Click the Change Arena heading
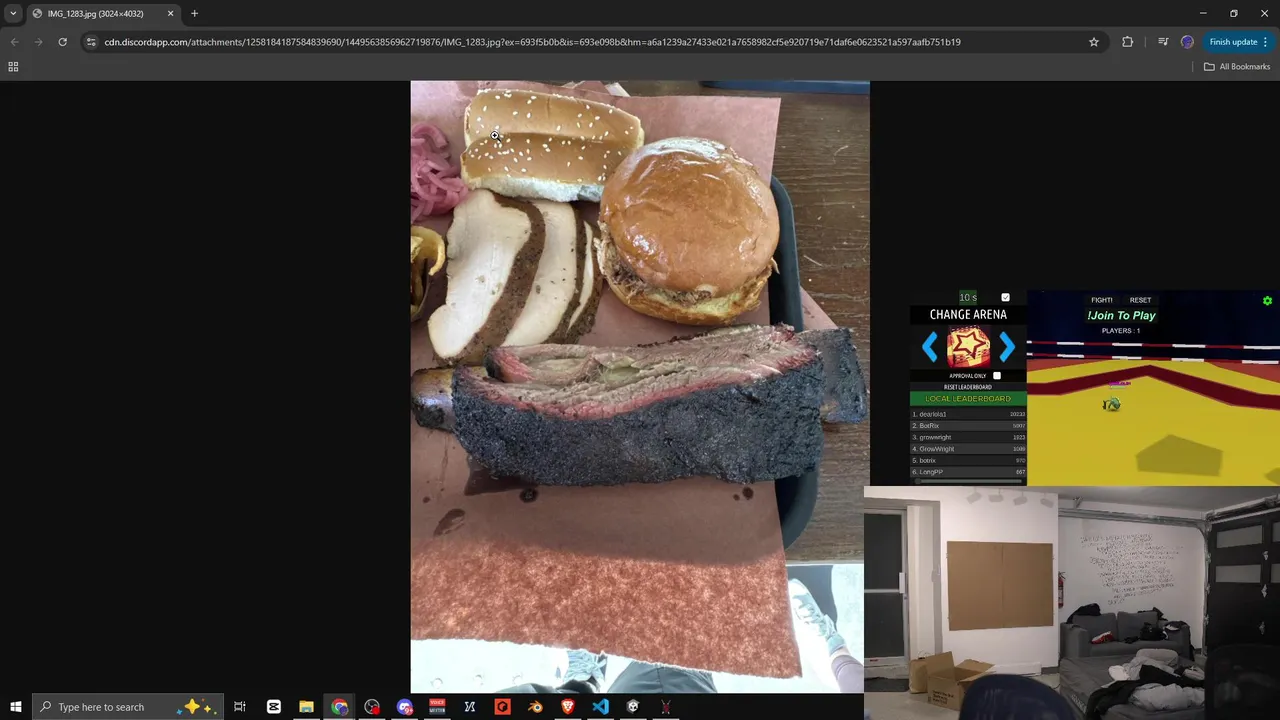 coord(968,315)
